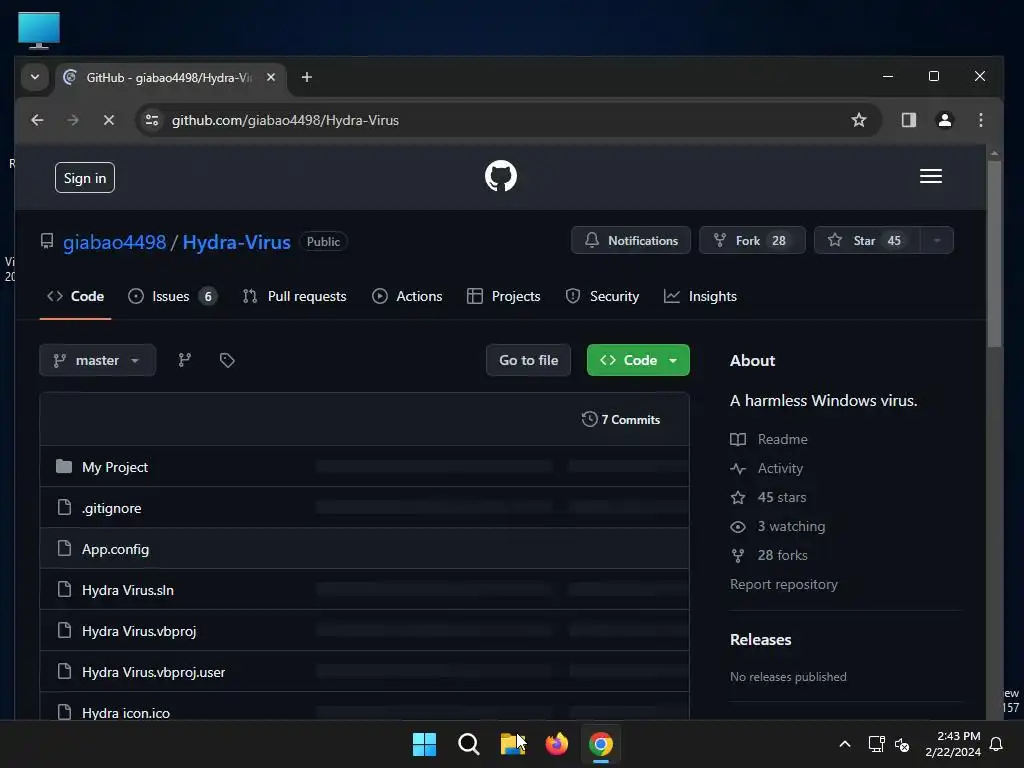Screen dimensions: 1024x768
Task: Expand the Star lists dropdown arrow
Action: tap(937, 240)
